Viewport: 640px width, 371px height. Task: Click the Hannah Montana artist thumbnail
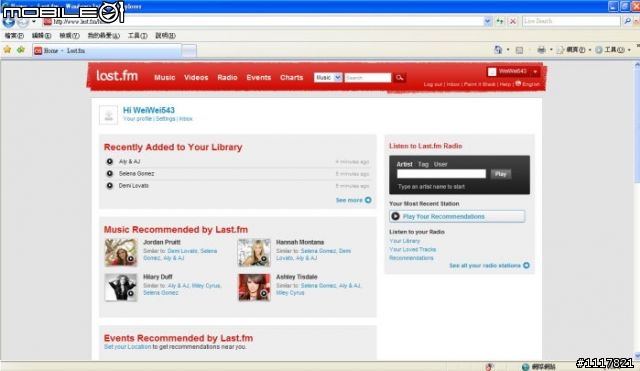tap(254, 253)
